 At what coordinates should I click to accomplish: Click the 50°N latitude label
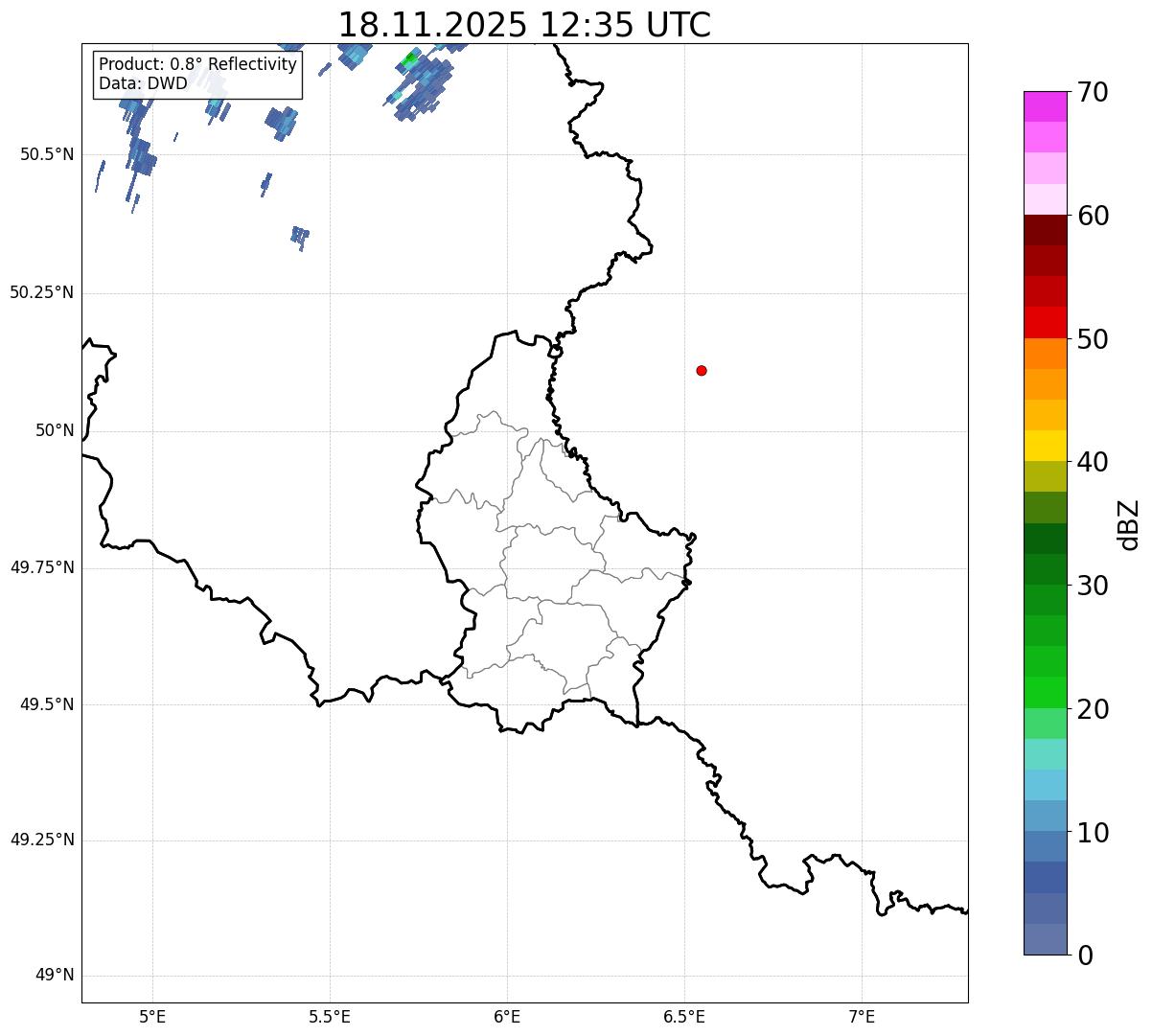[55, 430]
